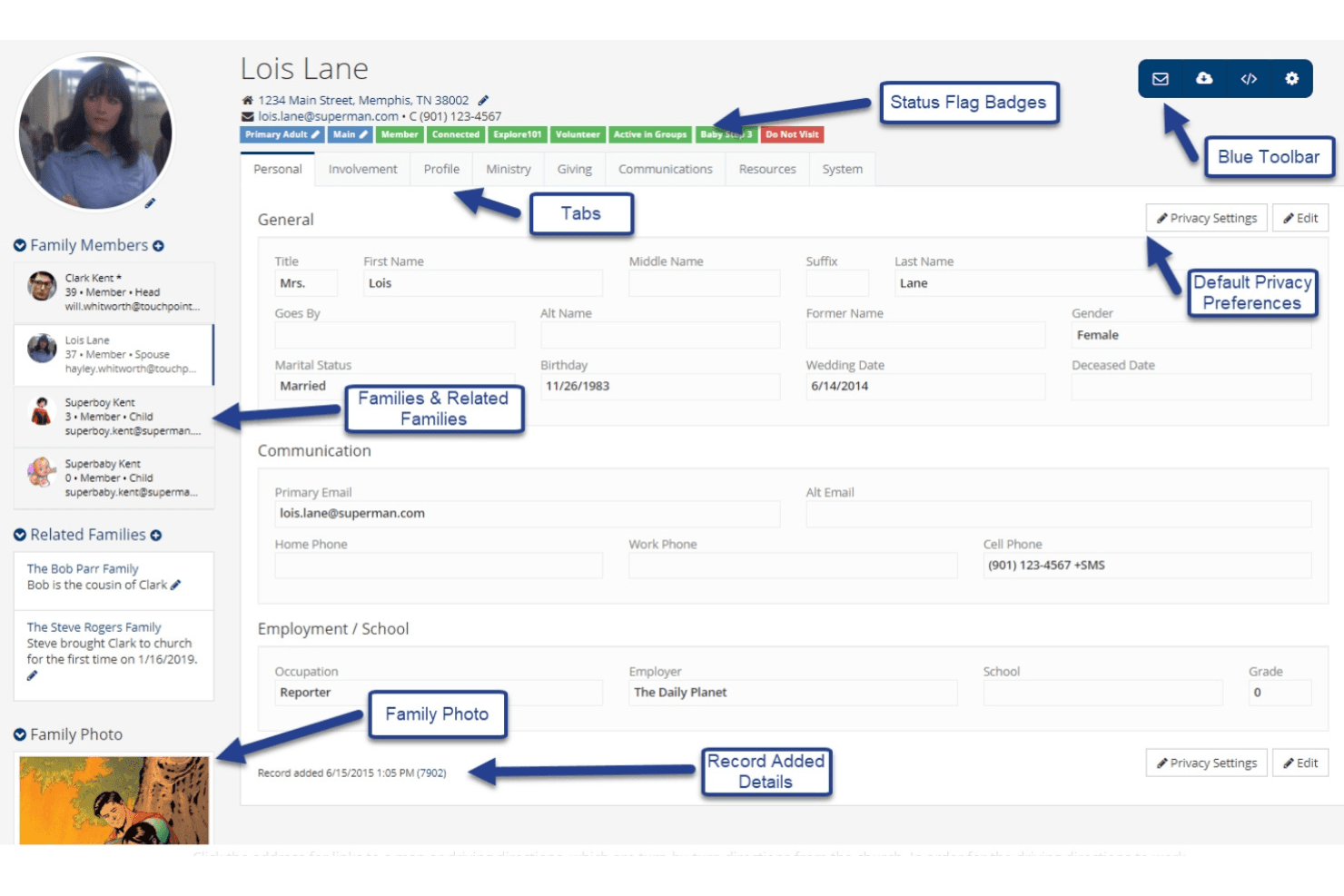Switch to the Involvement tab
The height and width of the screenshot is (896, 1344).
click(x=362, y=170)
